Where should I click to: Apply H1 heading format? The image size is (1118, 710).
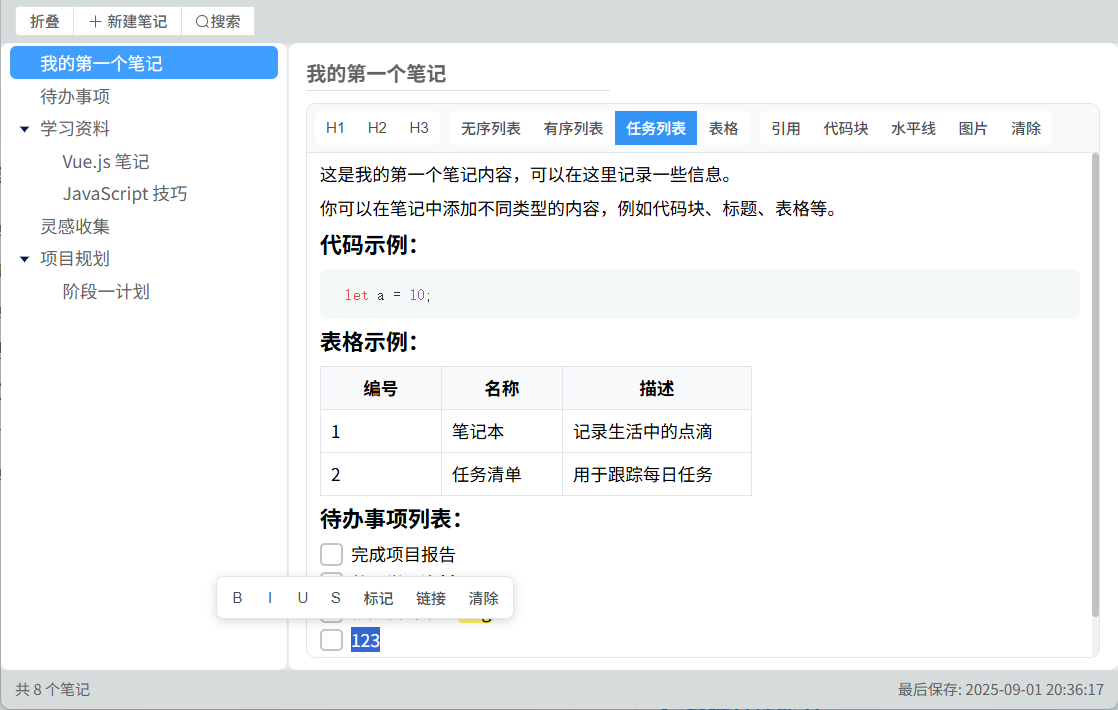pyautogui.click(x=335, y=128)
